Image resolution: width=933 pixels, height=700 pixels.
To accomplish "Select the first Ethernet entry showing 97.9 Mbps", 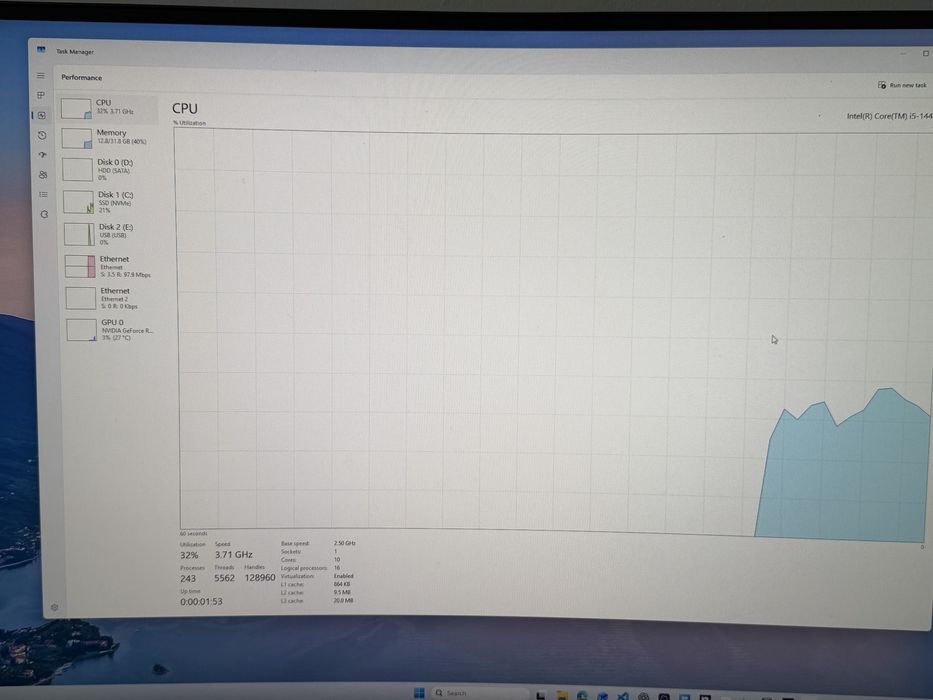I will click(113, 267).
